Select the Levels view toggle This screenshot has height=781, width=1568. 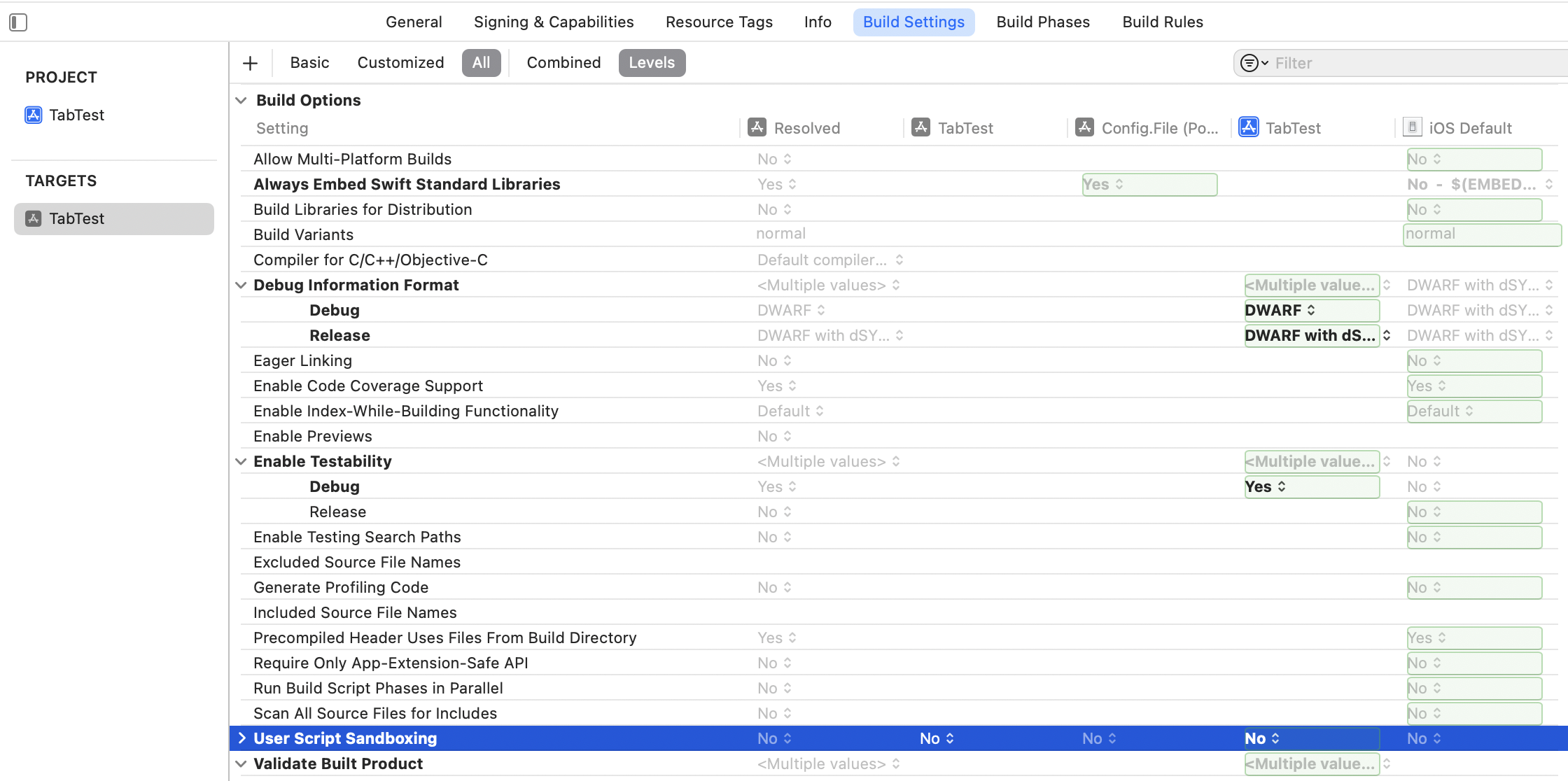pyautogui.click(x=651, y=63)
